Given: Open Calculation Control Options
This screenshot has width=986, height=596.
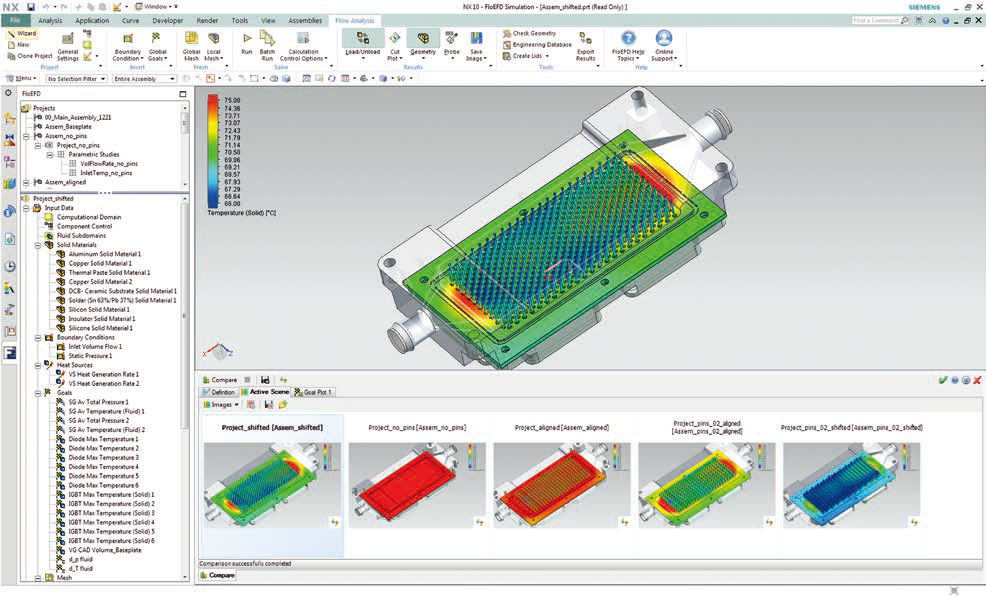Looking at the screenshot, I should tap(303, 47).
